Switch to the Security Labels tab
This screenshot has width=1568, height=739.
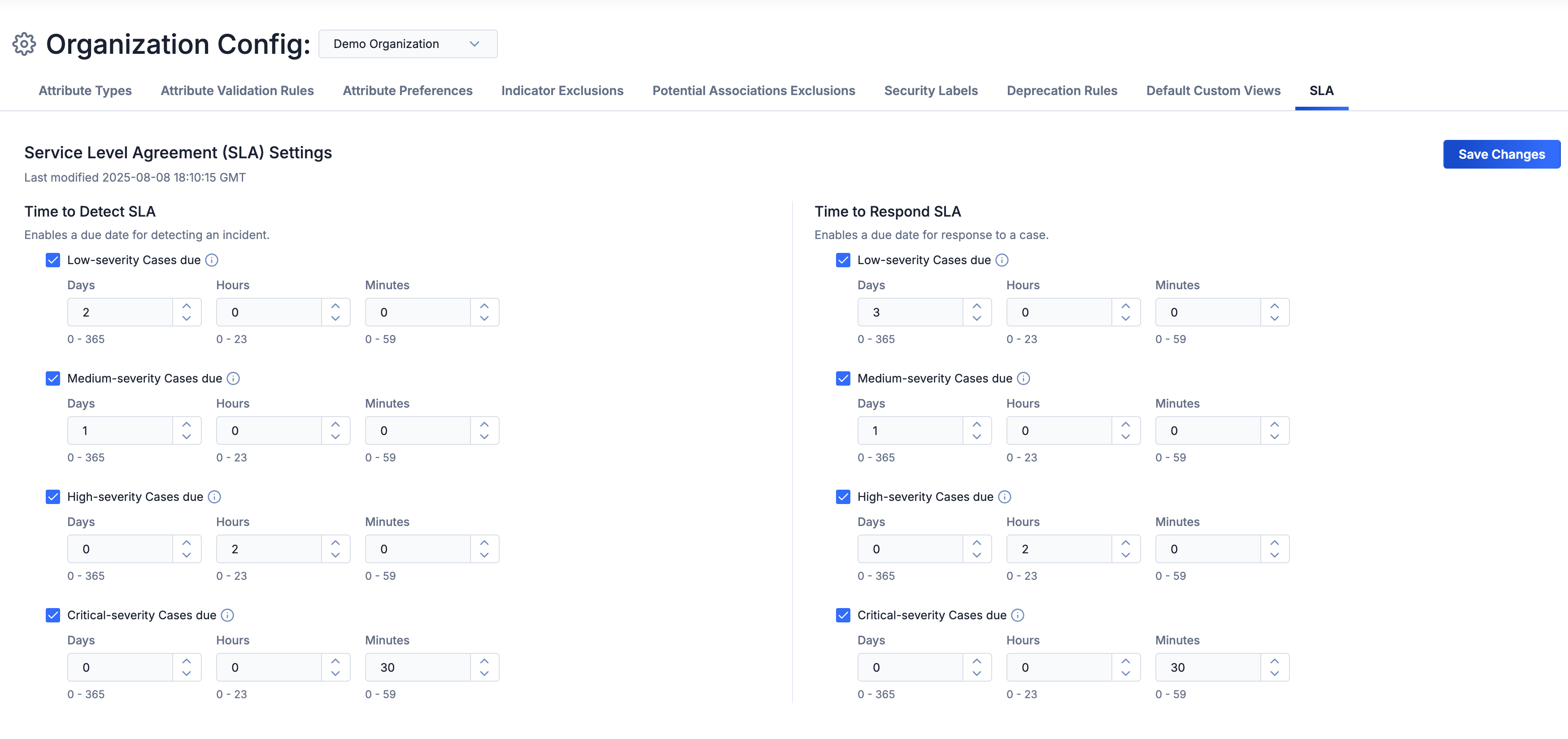click(931, 90)
